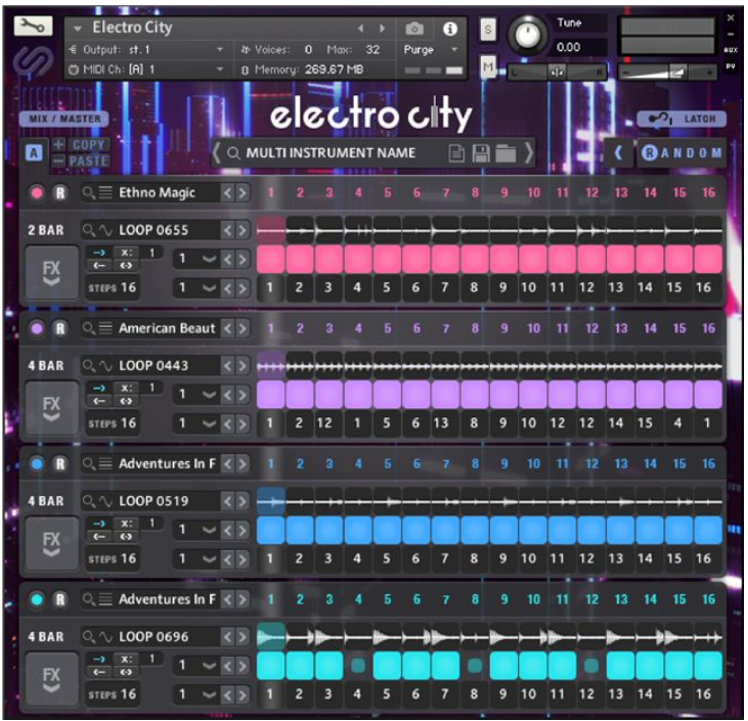Click next arrow for LOOP 0443
This screenshot has height=721, width=748.
(243, 366)
